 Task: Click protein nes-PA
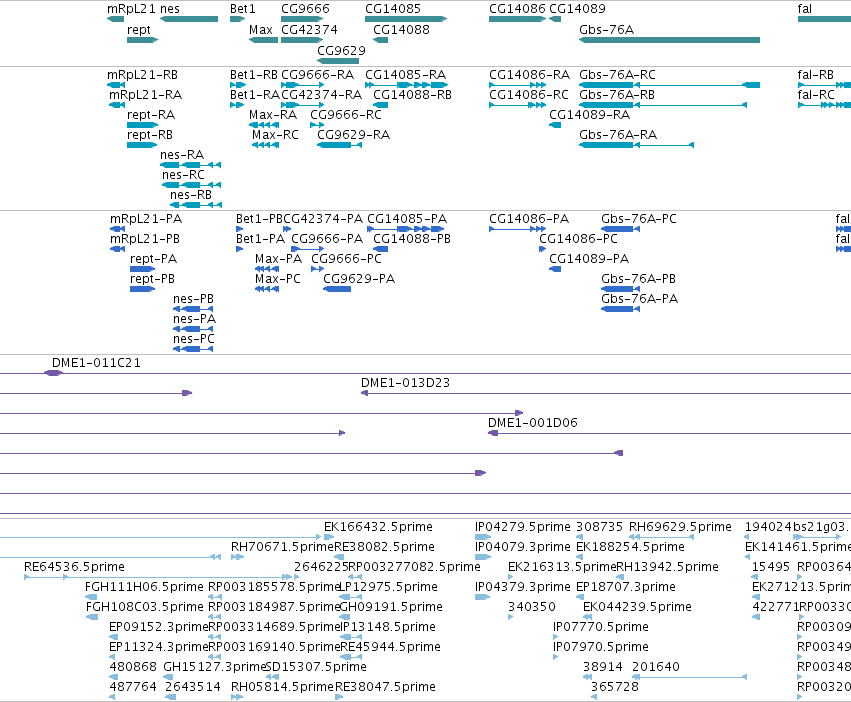click(194, 319)
